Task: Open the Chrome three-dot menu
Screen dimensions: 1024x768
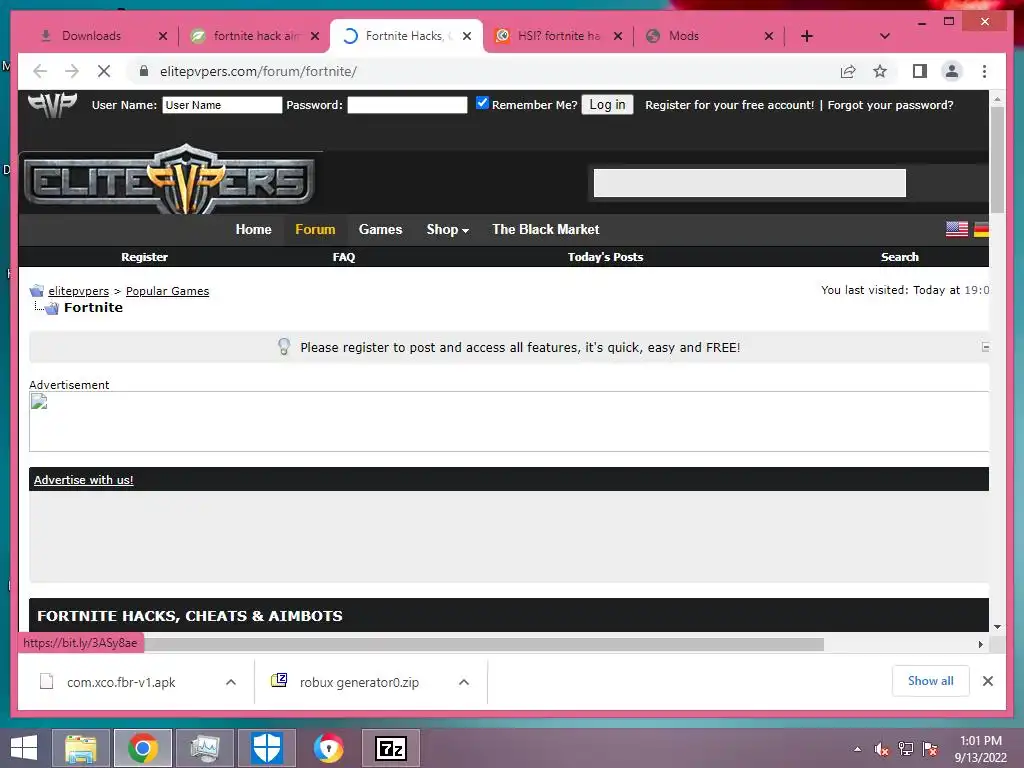Action: [984, 71]
